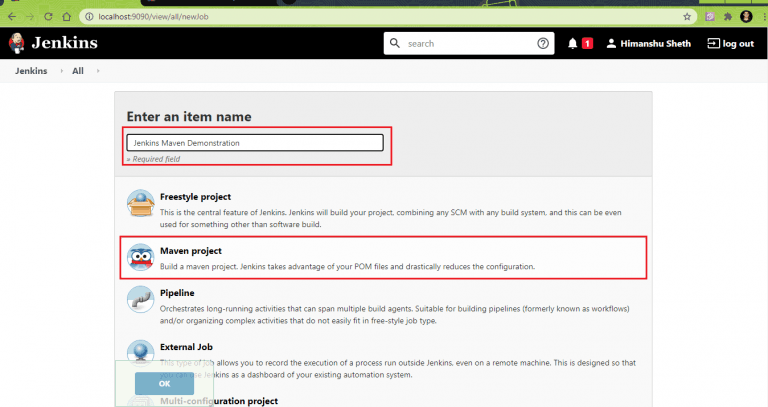Log out of Jenkins
The image size is (768, 407).
730,44
